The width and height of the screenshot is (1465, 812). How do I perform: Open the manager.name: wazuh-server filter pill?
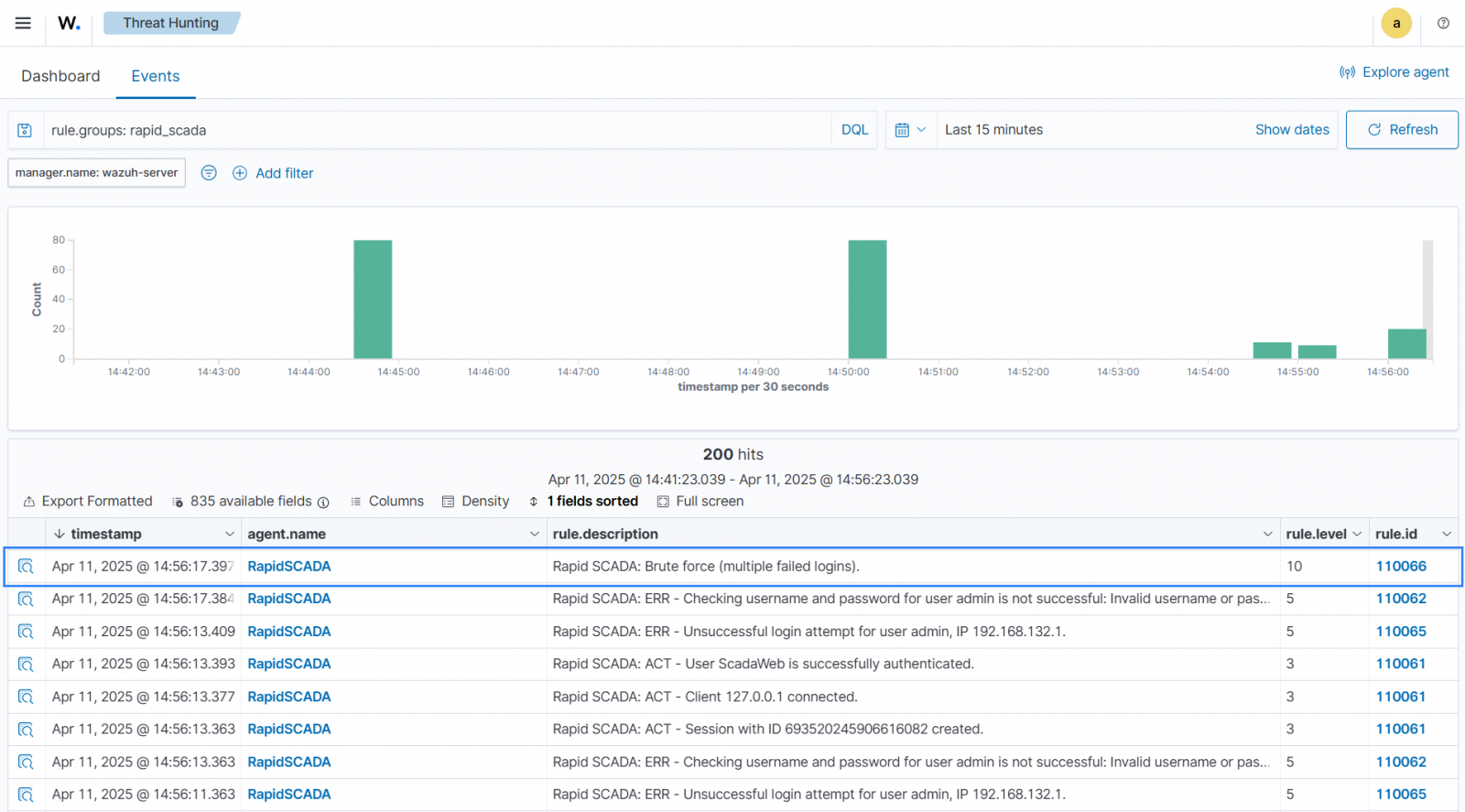coord(96,173)
